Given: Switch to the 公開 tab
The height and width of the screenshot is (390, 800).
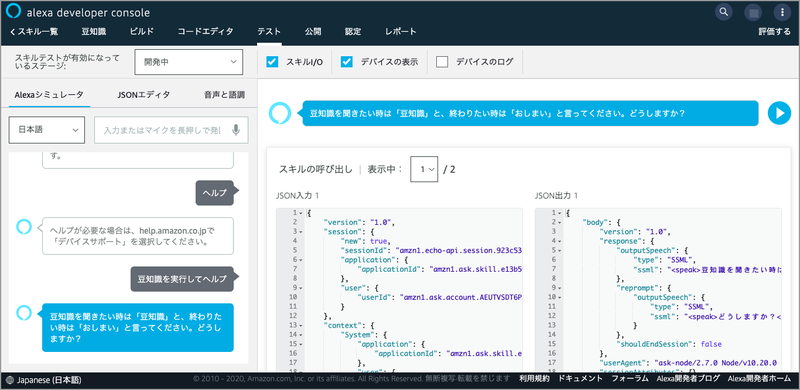Looking at the screenshot, I should pos(313,32).
